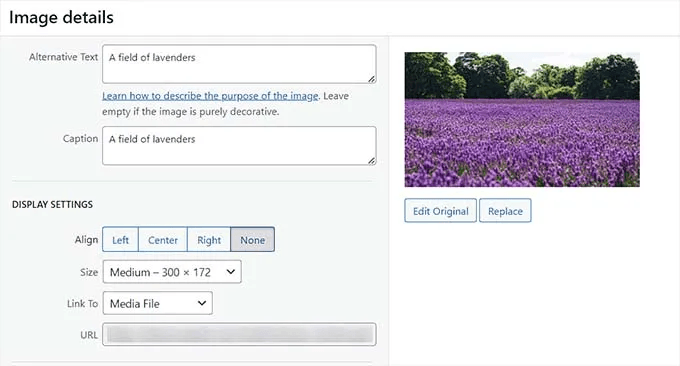
Task: Set alignment to Right
Action: [x=209, y=239]
